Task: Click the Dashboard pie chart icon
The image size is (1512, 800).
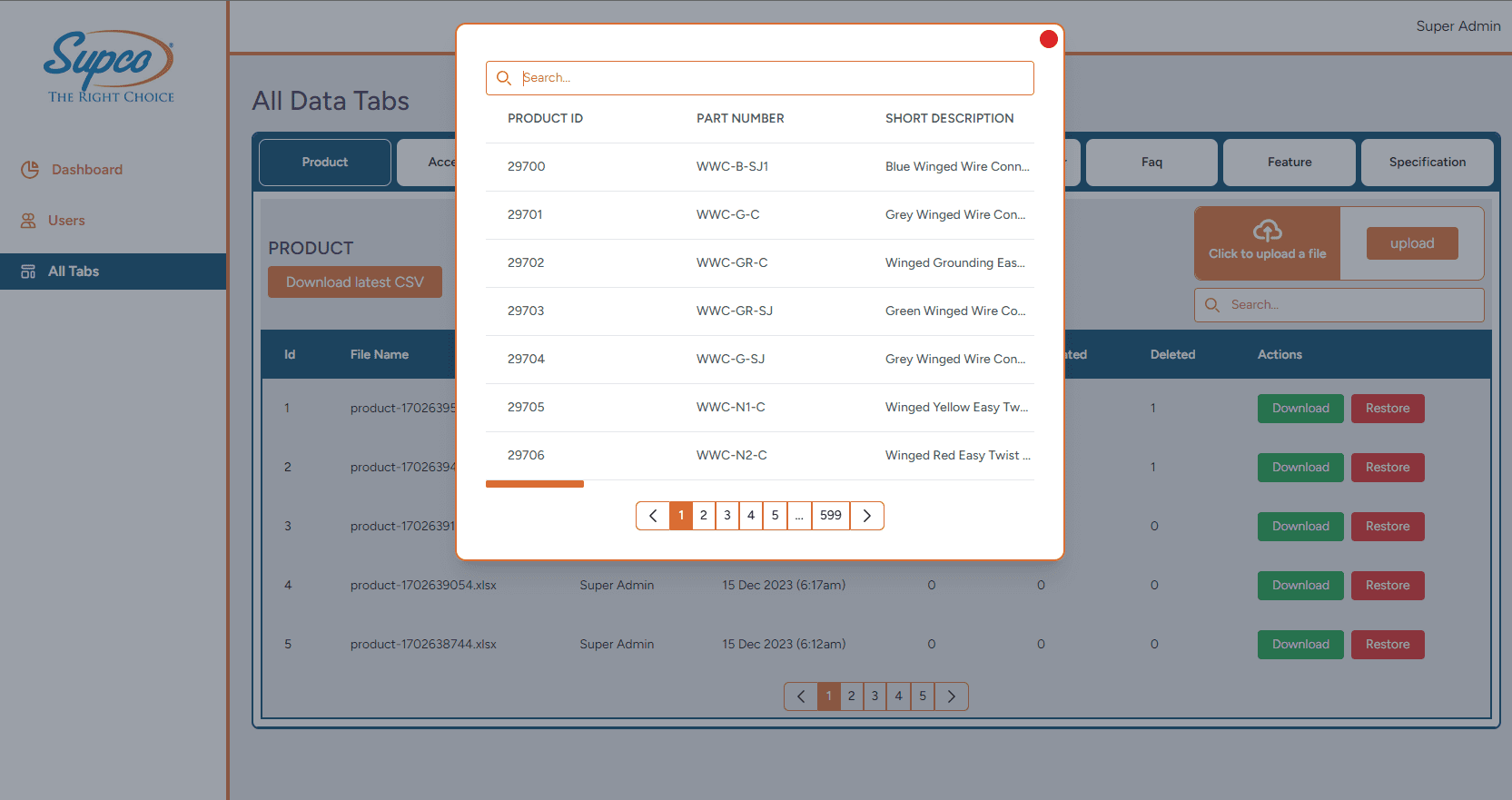Action: [x=30, y=170]
